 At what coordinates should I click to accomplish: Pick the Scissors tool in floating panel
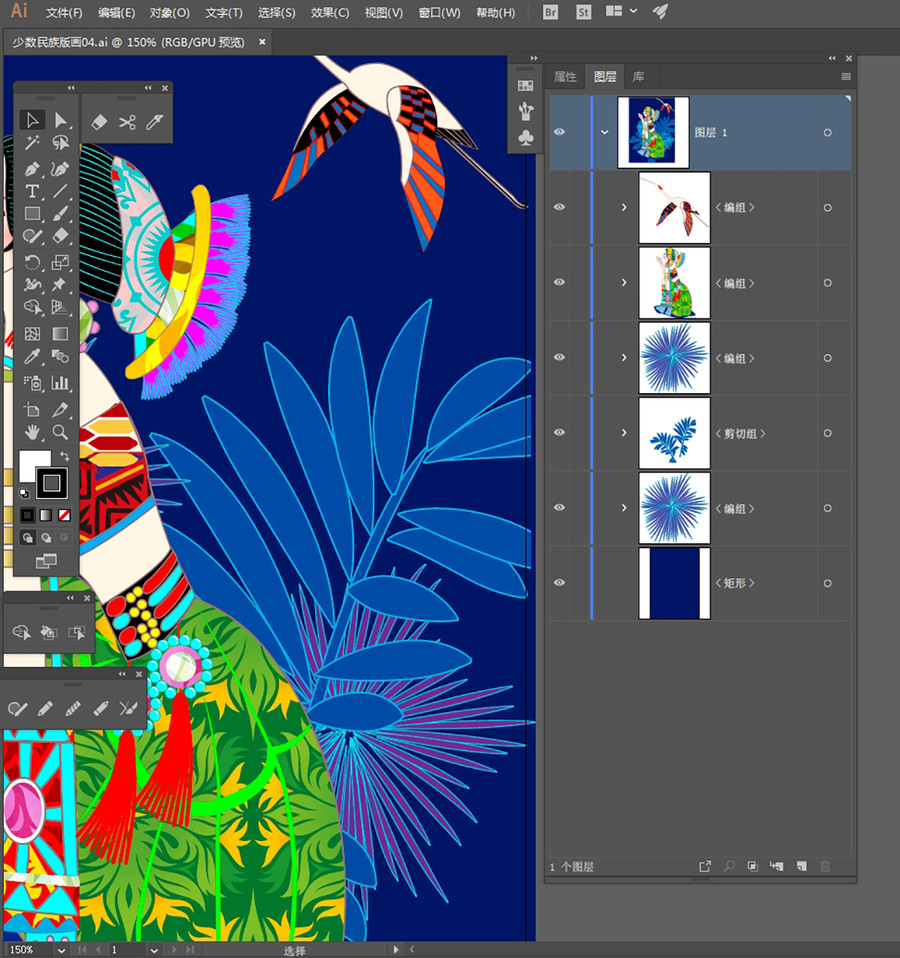(x=127, y=122)
